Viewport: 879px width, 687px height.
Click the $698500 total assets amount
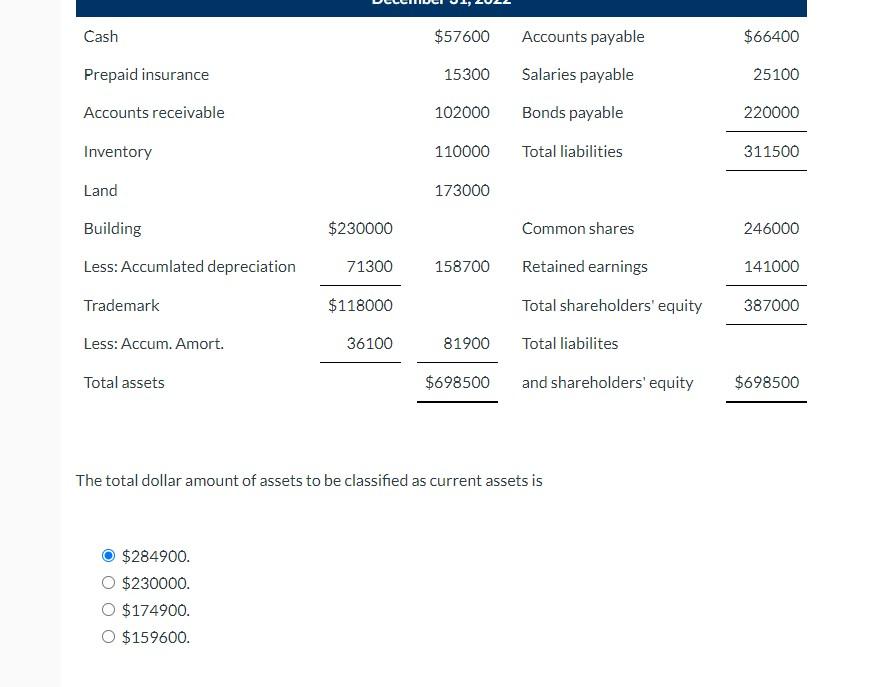(x=456, y=382)
